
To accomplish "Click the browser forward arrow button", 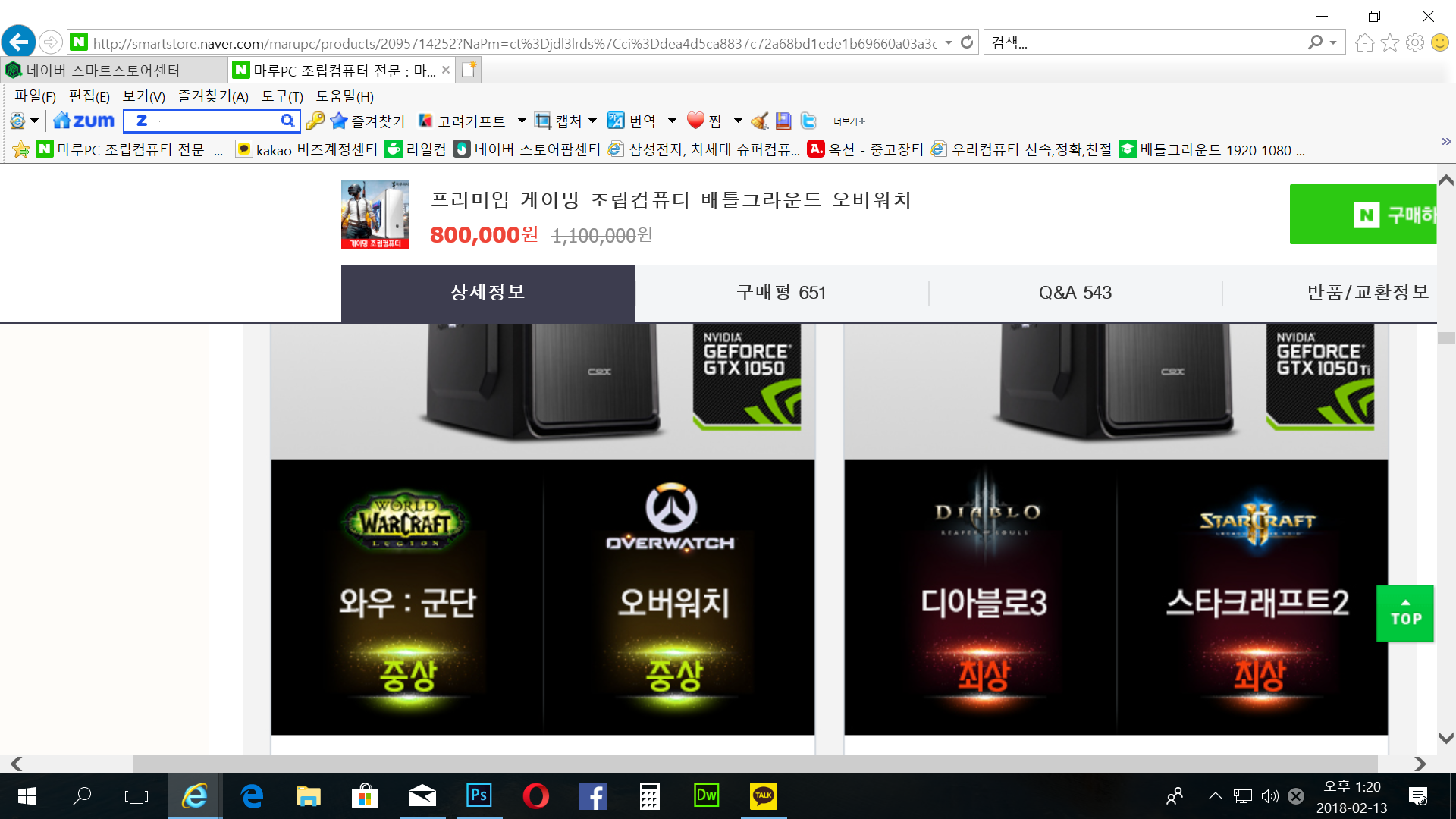I will 51,42.
